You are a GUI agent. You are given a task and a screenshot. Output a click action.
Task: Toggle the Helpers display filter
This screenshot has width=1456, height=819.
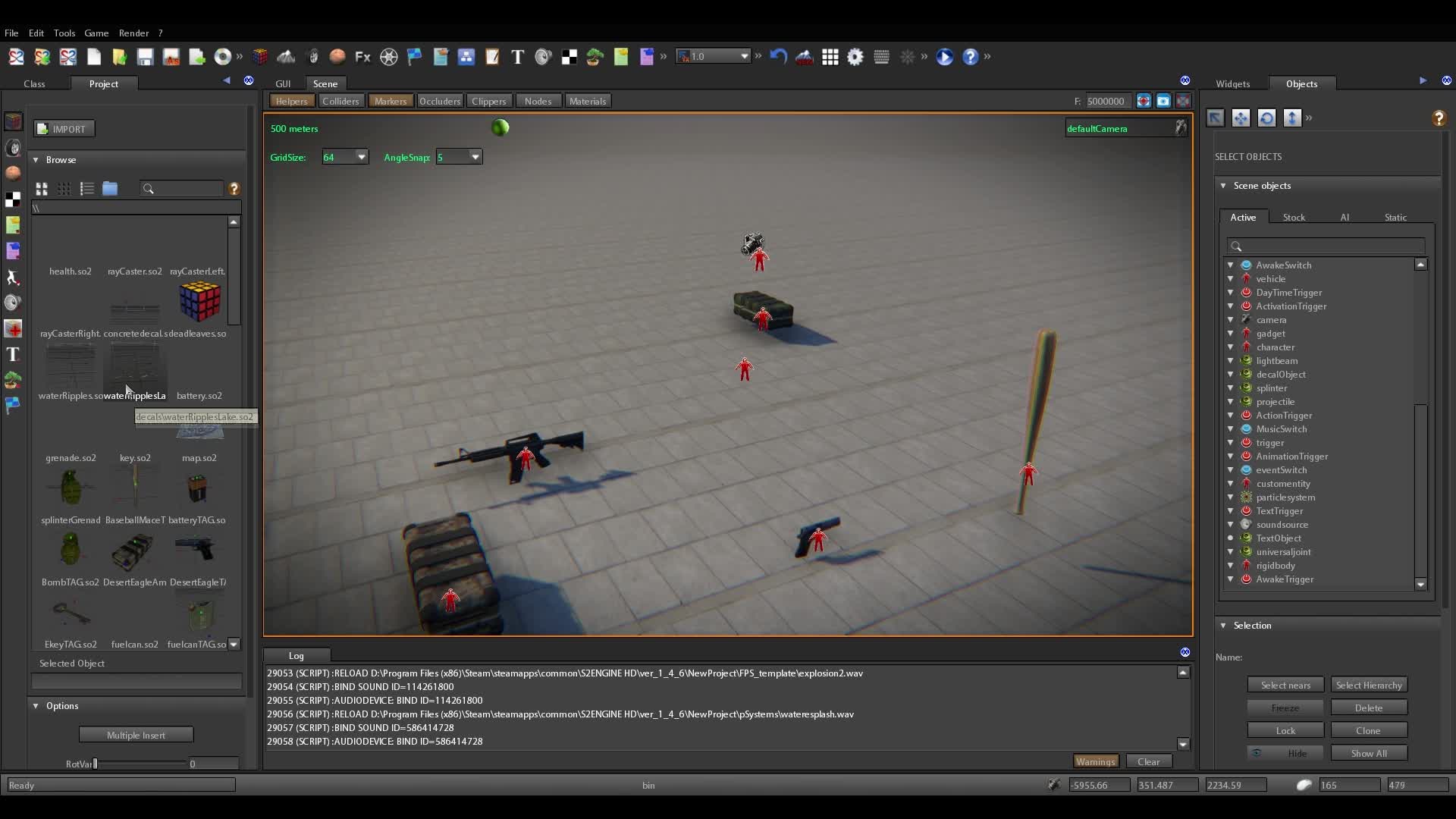[291, 101]
